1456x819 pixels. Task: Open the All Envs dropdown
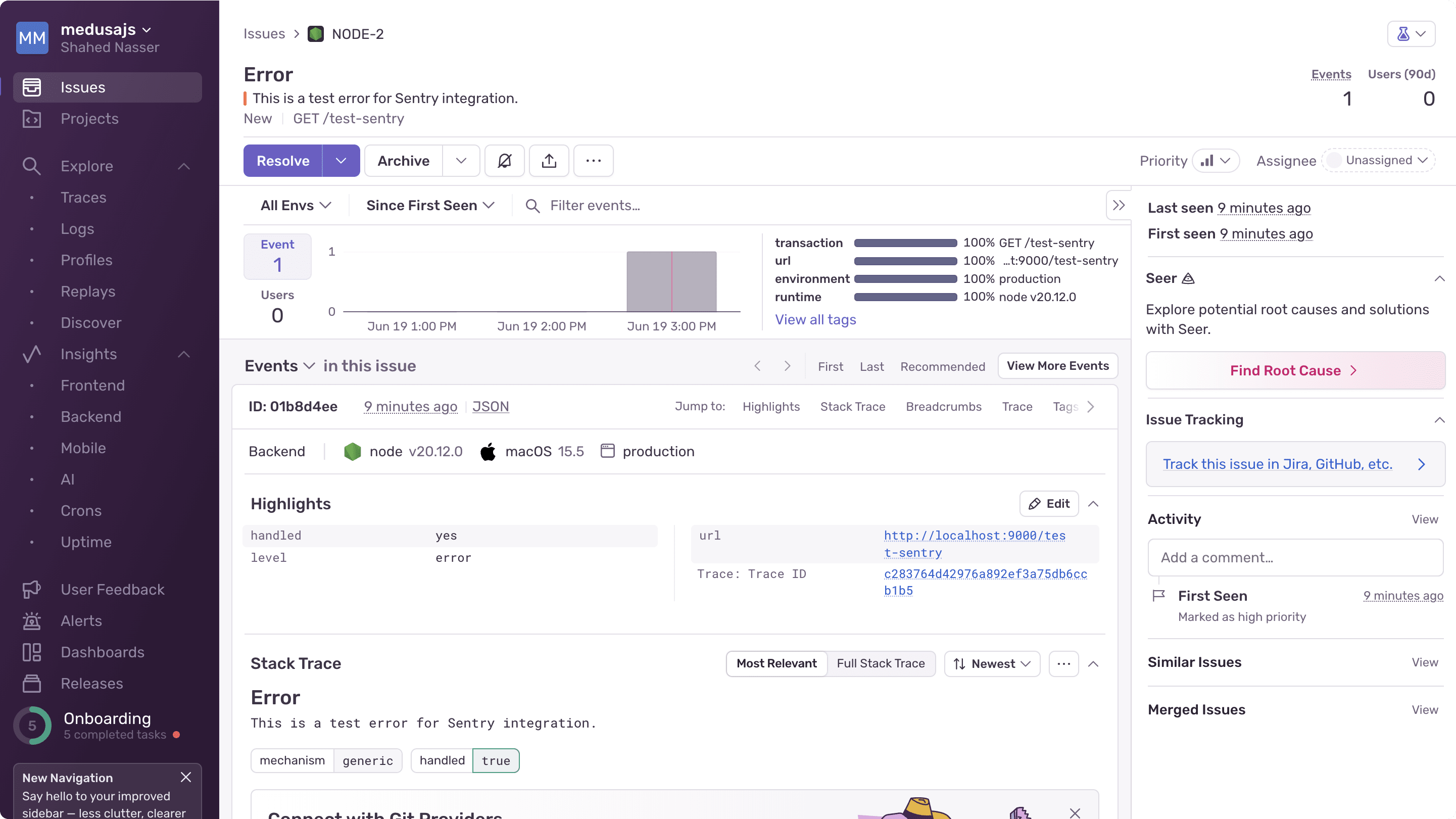295,206
